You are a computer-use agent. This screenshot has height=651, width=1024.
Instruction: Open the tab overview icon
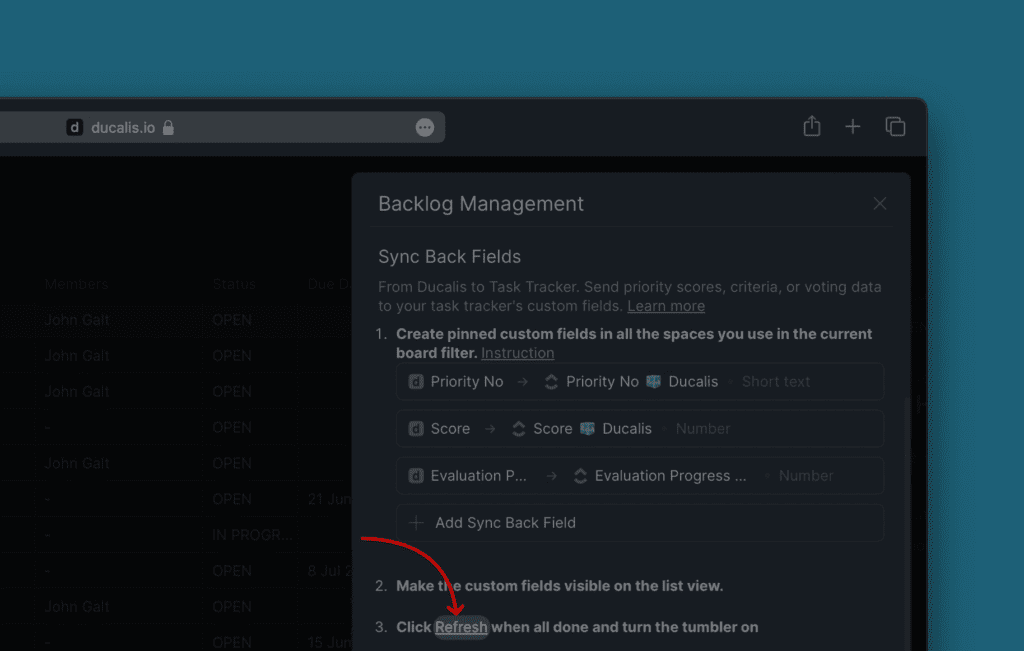[x=895, y=126]
